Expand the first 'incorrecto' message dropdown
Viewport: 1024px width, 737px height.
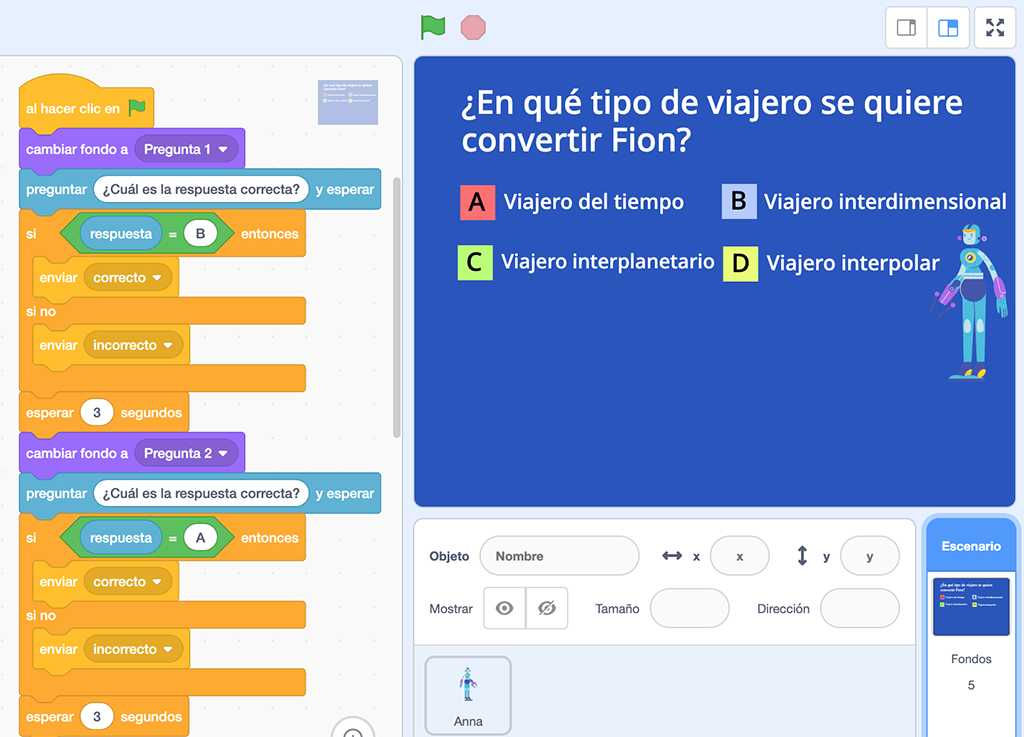pos(168,346)
